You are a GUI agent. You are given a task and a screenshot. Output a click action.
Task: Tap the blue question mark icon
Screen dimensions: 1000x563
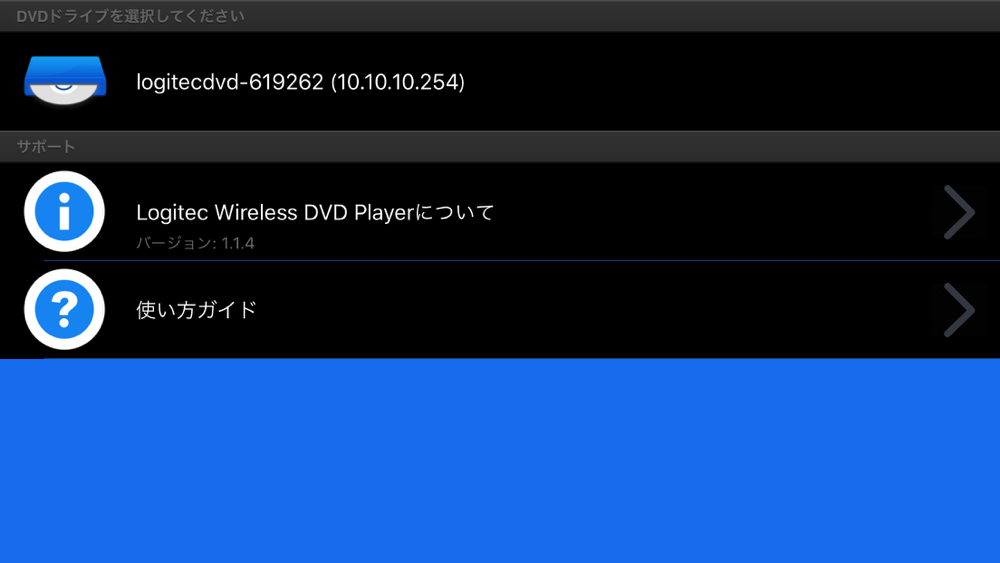coord(64,309)
